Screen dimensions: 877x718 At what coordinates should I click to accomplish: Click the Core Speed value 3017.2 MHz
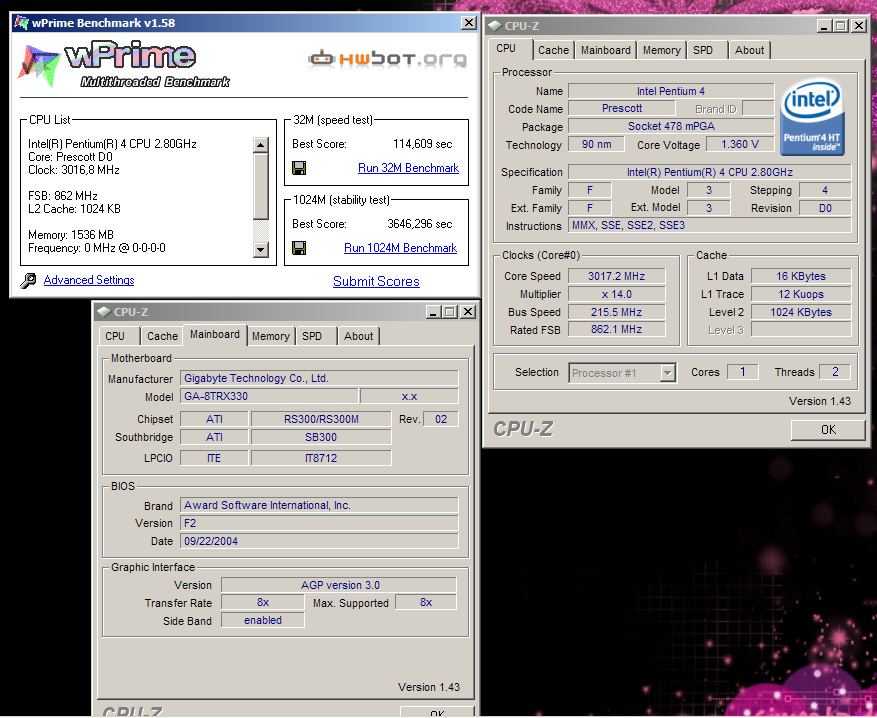point(616,276)
